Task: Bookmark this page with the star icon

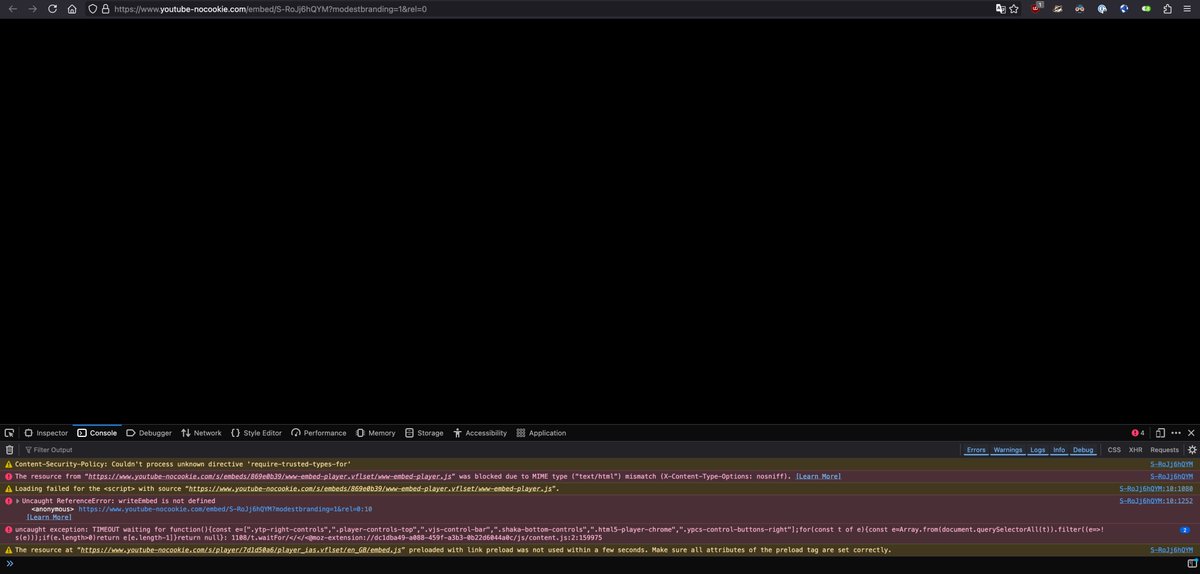Action: 1013,8
